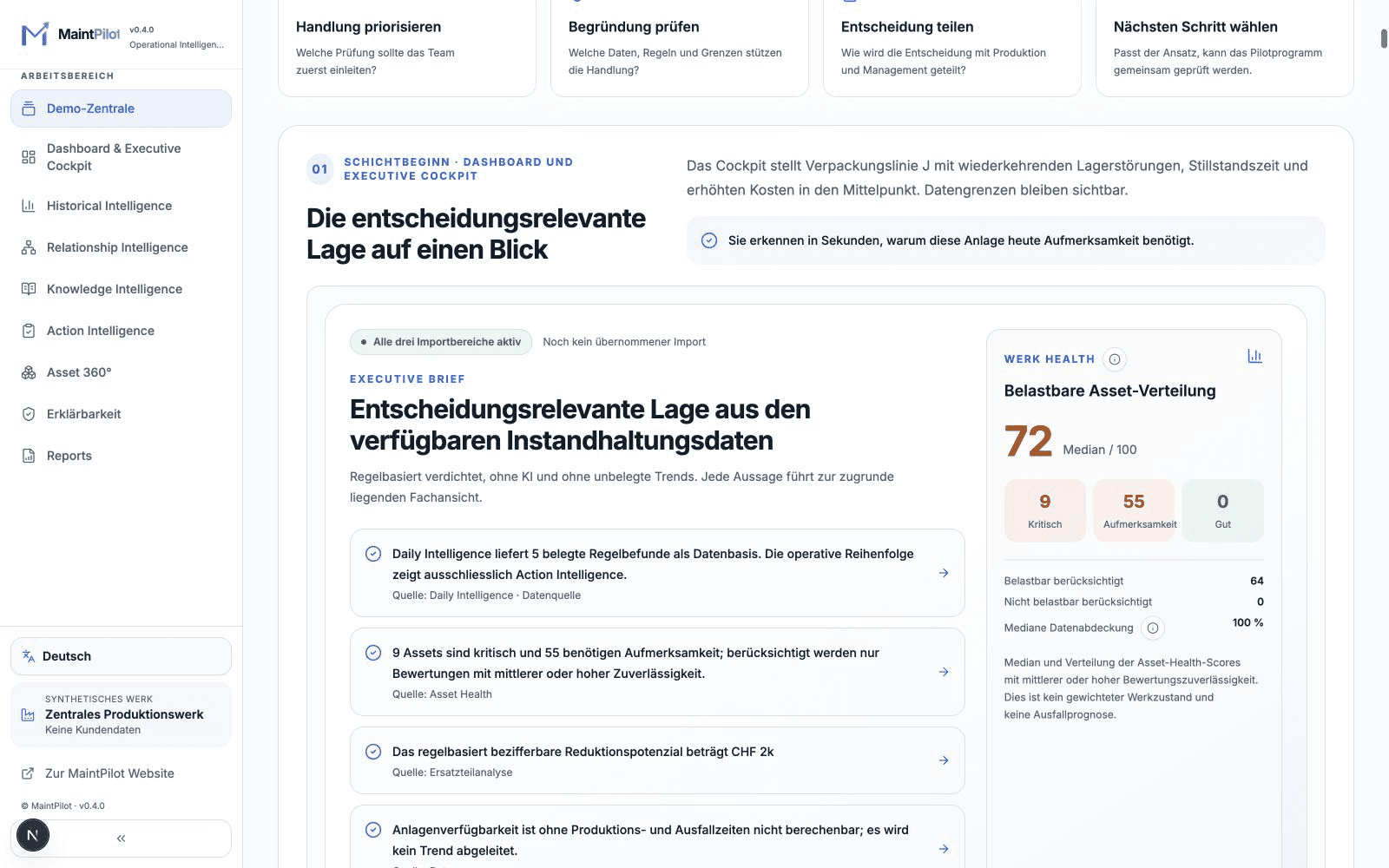The height and width of the screenshot is (868, 1389).
Task: Open the Reduktionspotenzial beträgt CHF 2k row
Action: [657, 760]
